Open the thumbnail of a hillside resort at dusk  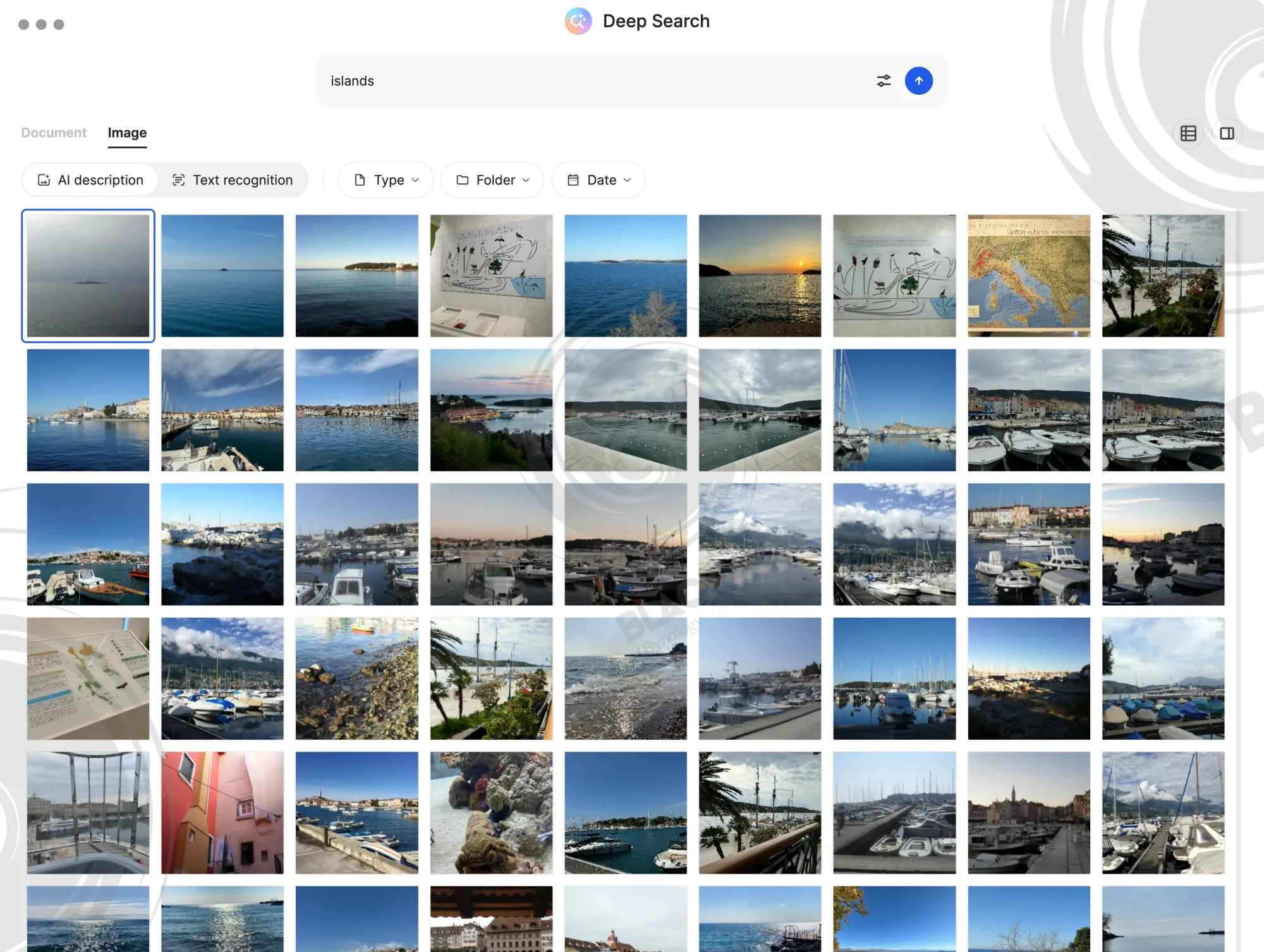click(x=491, y=410)
